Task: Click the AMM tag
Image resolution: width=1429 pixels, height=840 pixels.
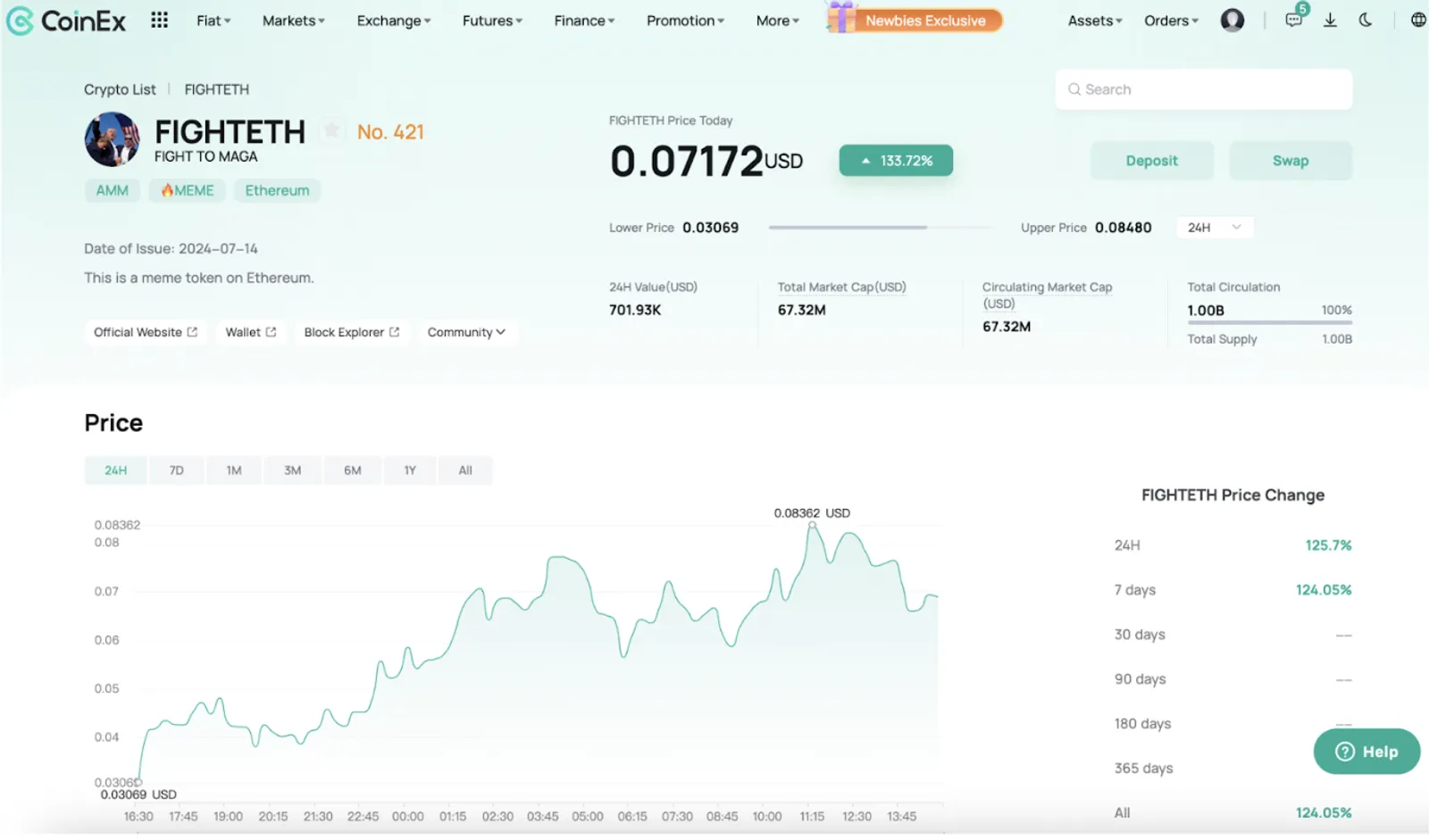Action: tap(113, 190)
